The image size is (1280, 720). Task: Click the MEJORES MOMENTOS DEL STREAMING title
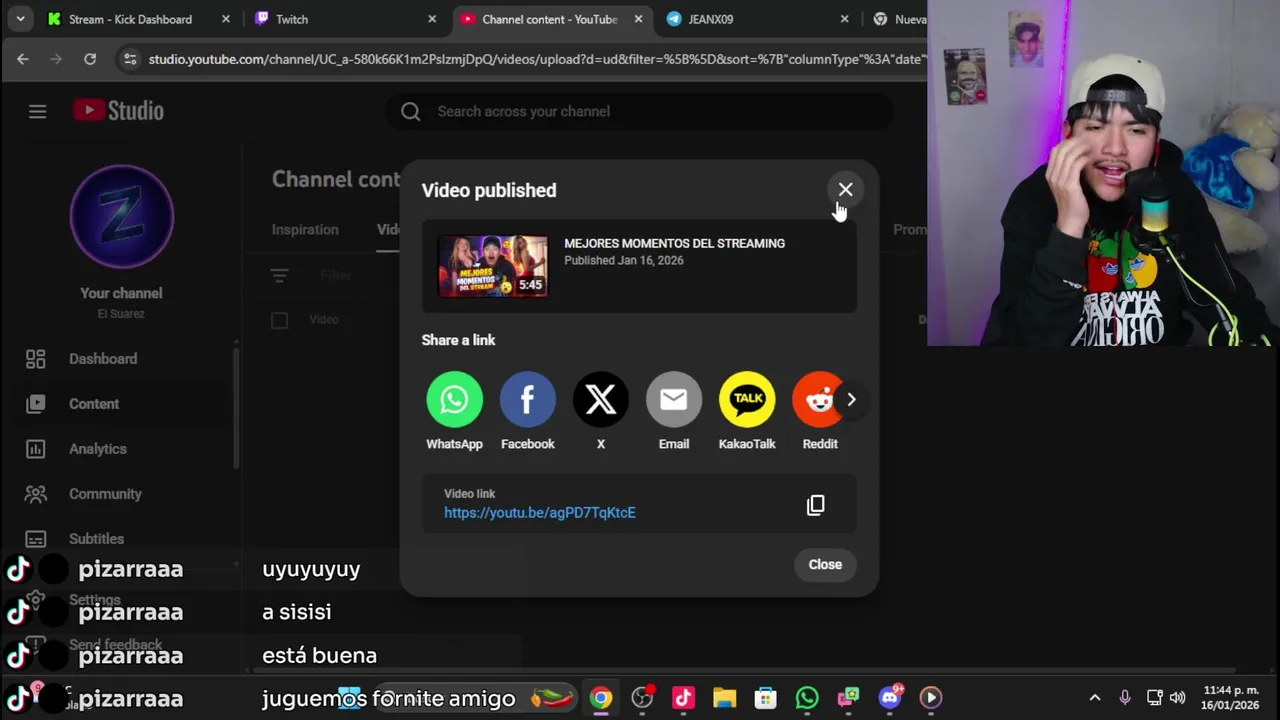tap(674, 243)
